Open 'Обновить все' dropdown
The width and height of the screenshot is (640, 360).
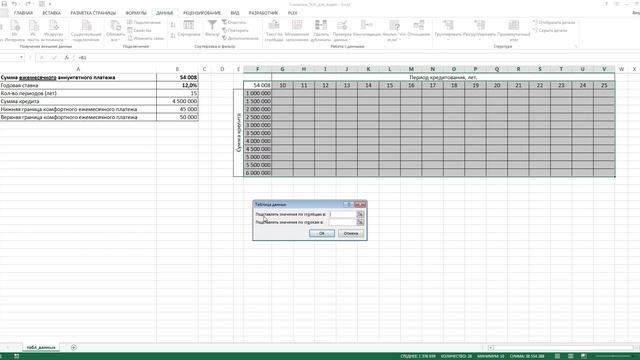[x=115, y=31]
